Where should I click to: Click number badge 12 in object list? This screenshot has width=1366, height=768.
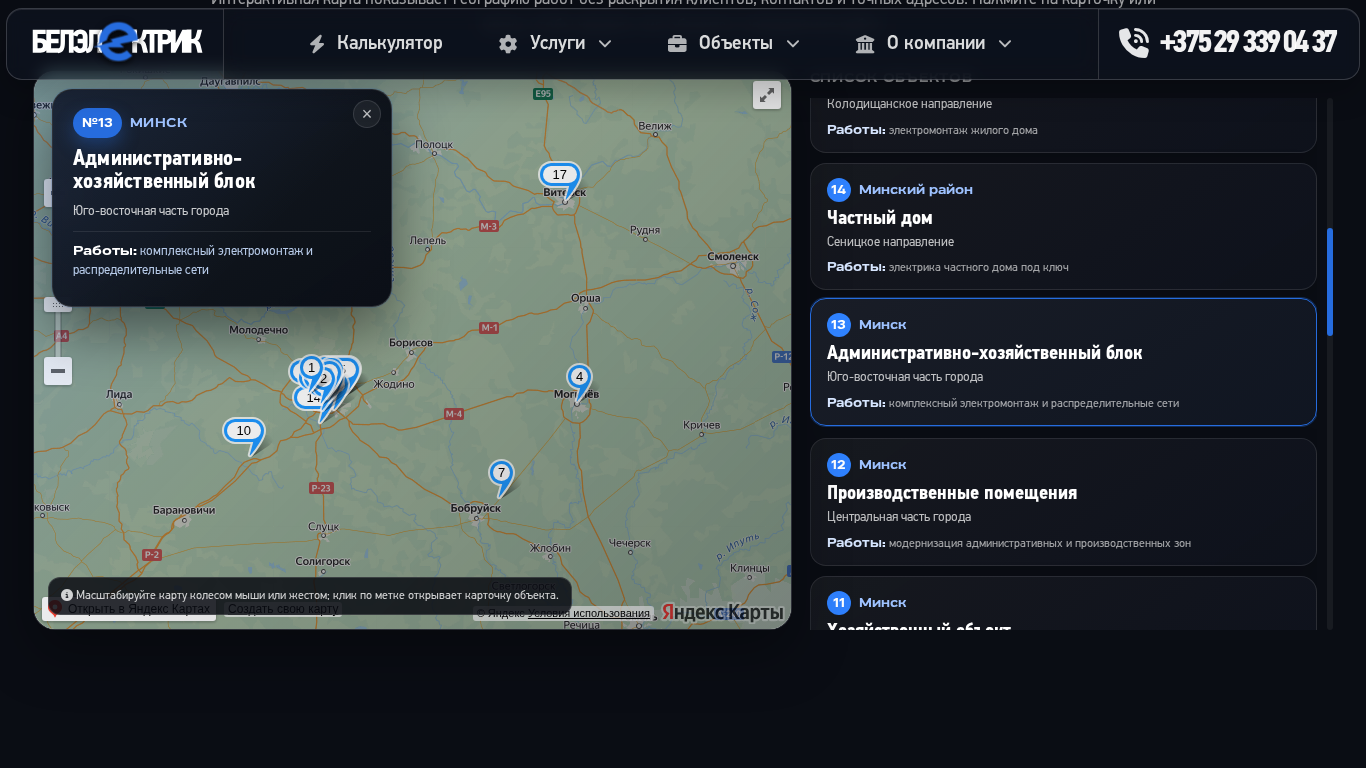pos(839,465)
